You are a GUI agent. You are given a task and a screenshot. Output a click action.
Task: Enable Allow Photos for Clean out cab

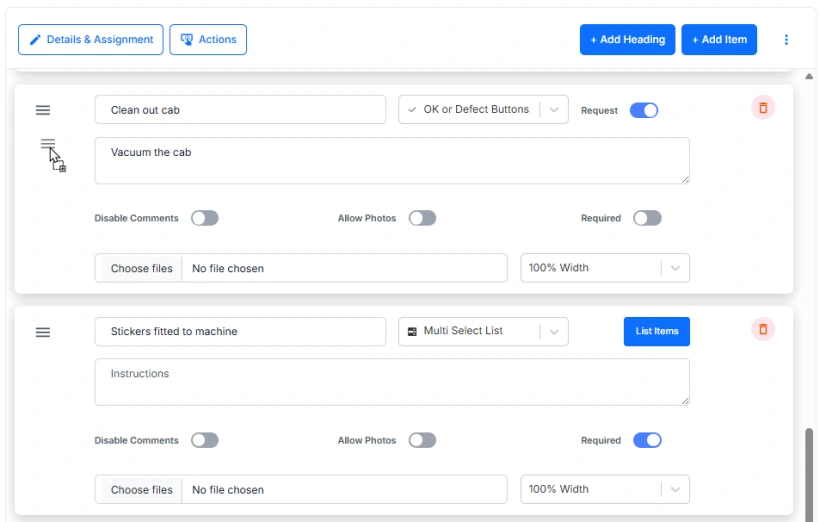(x=422, y=218)
